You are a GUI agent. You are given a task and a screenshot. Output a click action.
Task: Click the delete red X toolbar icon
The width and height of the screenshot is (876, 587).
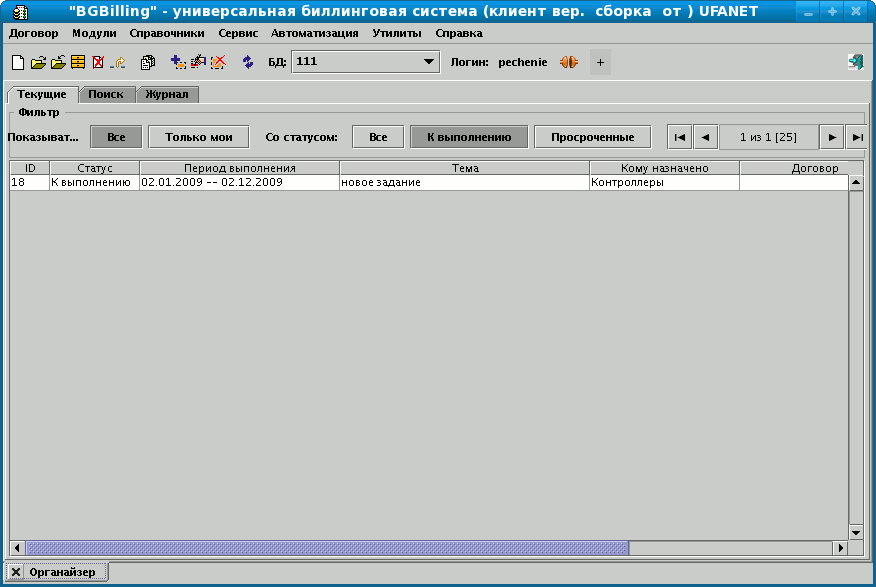click(97, 61)
